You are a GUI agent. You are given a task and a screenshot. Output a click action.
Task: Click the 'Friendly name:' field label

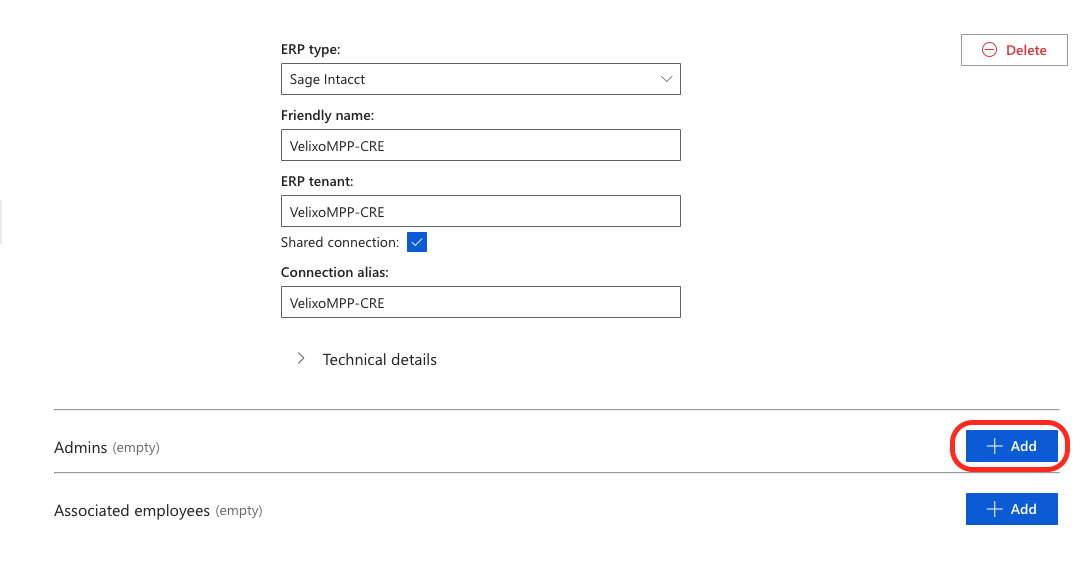click(327, 115)
